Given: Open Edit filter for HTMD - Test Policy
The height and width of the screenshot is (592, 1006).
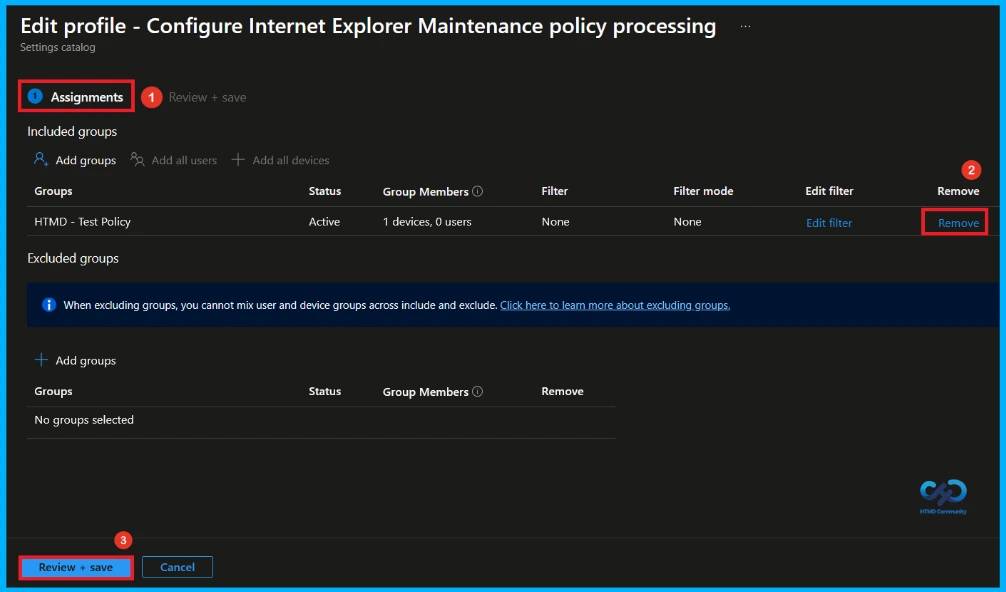Looking at the screenshot, I should point(829,223).
